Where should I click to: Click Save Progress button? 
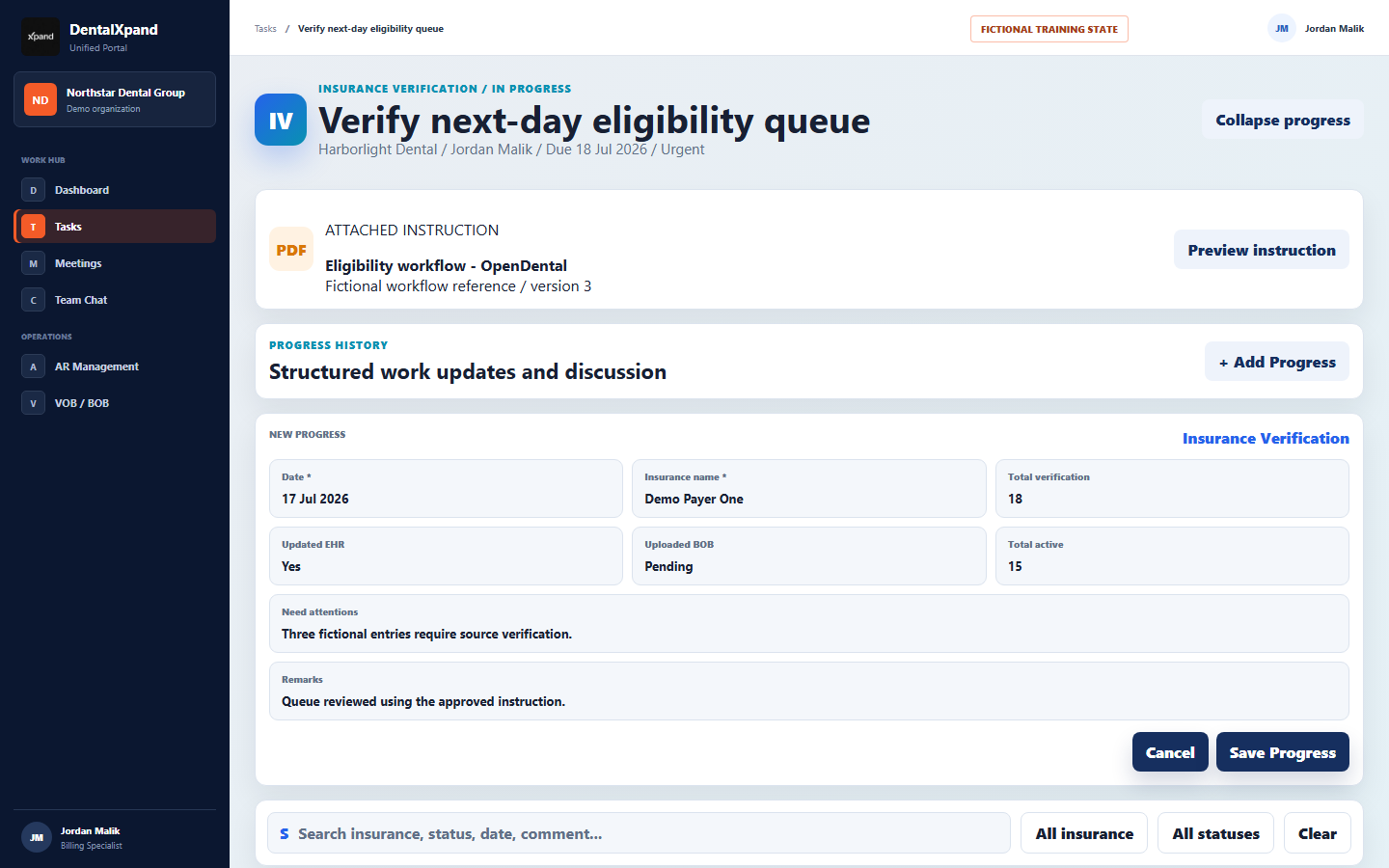(1282, 752)
